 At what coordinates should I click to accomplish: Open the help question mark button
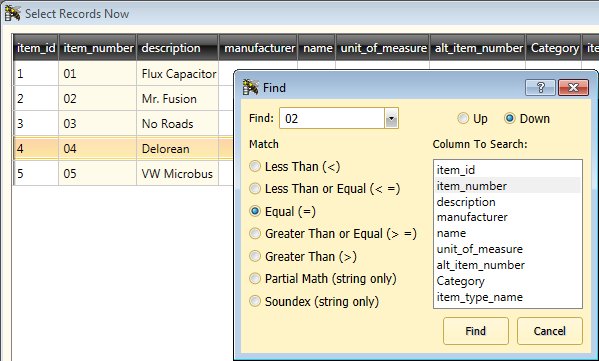coord(540,88)
